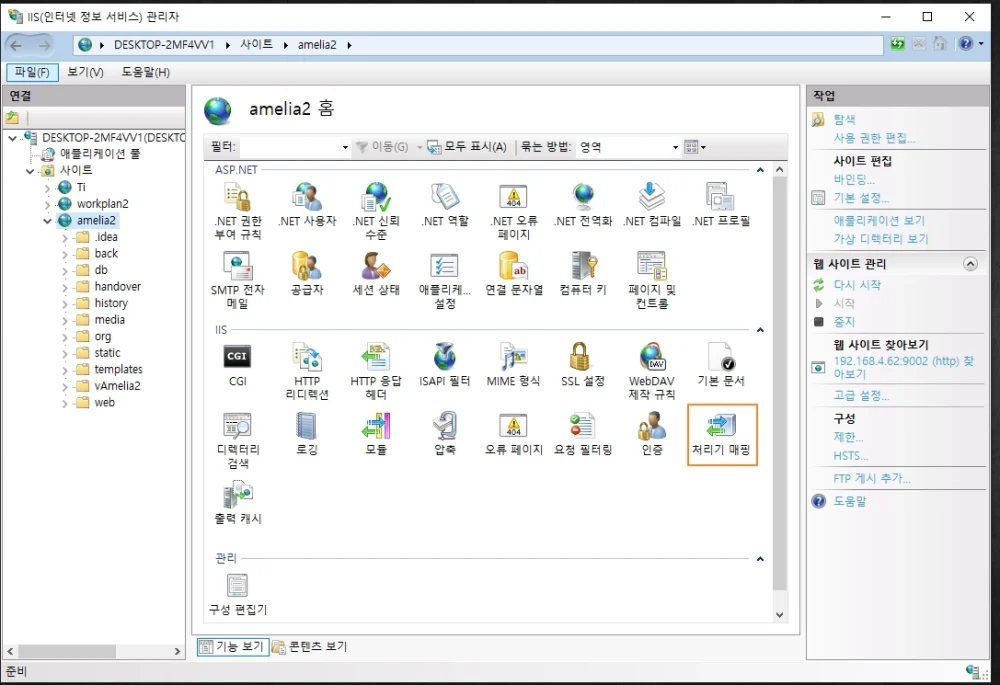The image size is (1000, 685).
Task: Open the 디렉터리 검색 icon
Action: tap(238, 440)
